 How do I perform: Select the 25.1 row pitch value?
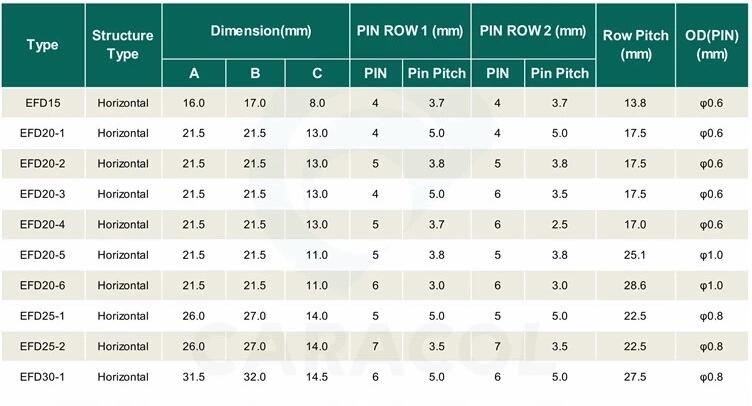636,255
